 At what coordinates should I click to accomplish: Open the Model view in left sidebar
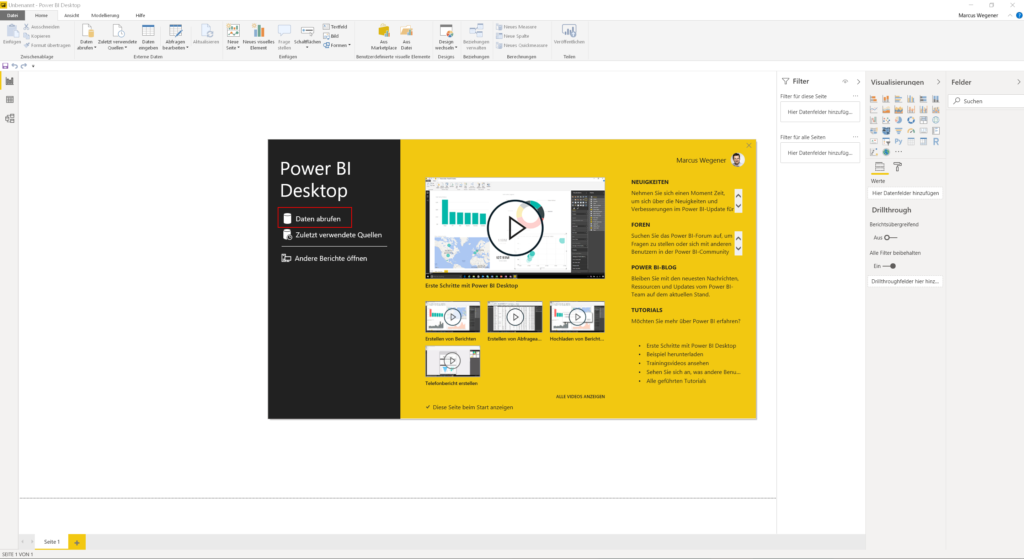(10, 119)
